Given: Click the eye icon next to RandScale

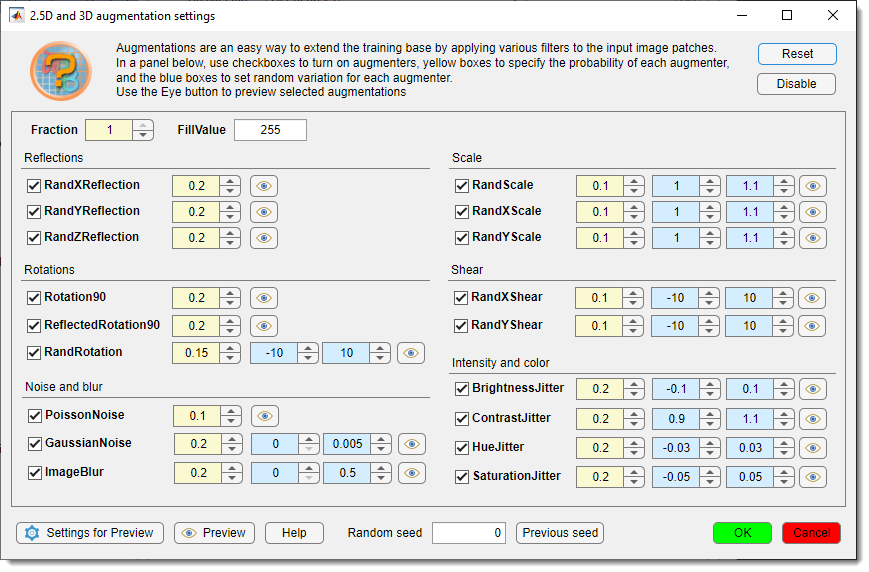Looking at the screenshot, I should coord(813,186).
